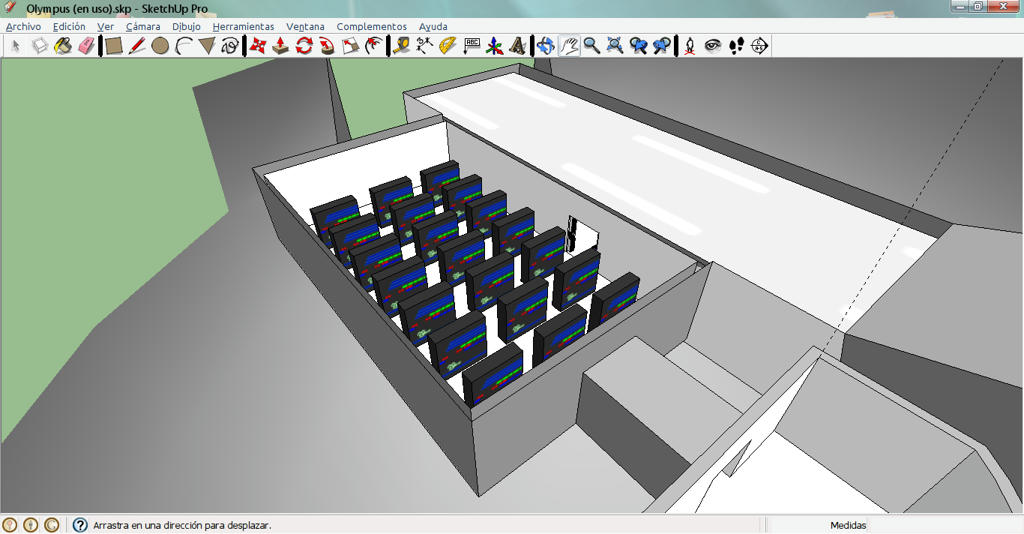Viewport: 1024px width, 534px height.
Task: Select the Eraser tool
Action: pyautogui.click(x=86, y=46)
